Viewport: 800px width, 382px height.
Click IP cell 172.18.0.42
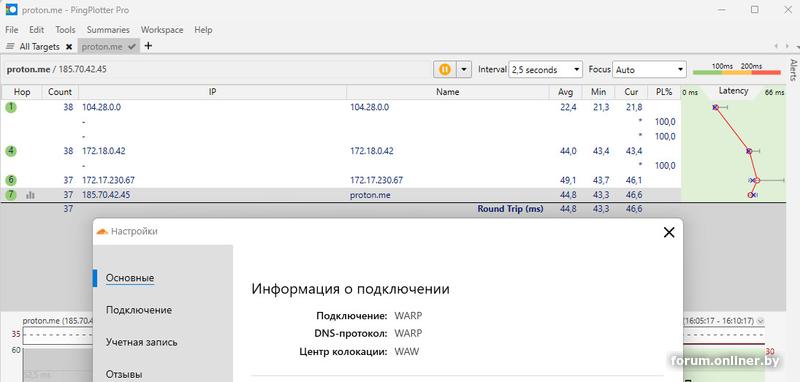point(104,151)
